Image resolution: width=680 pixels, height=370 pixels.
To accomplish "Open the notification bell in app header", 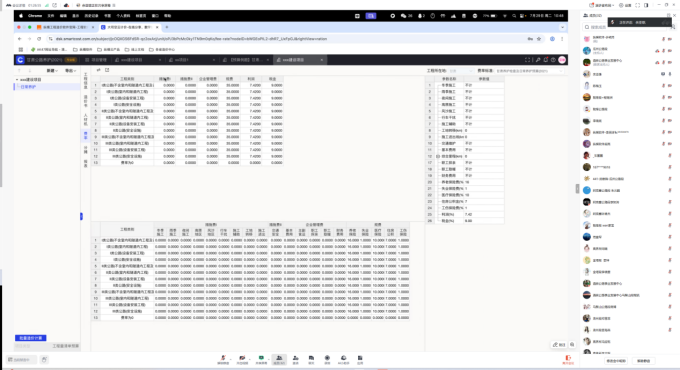I will click(x=546, y=60).
